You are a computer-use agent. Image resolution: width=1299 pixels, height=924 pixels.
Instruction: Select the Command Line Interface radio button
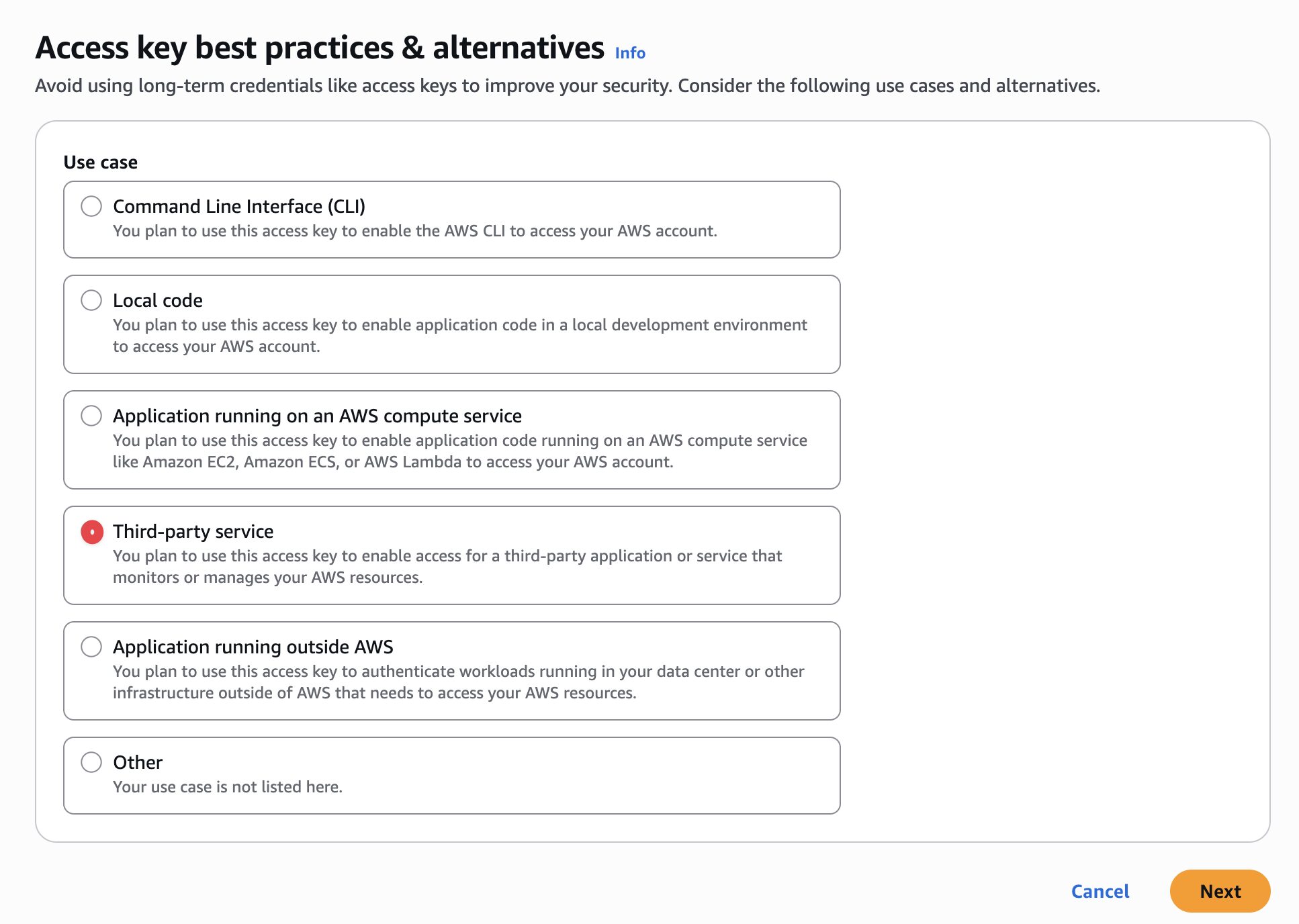[x=91, y=206]
